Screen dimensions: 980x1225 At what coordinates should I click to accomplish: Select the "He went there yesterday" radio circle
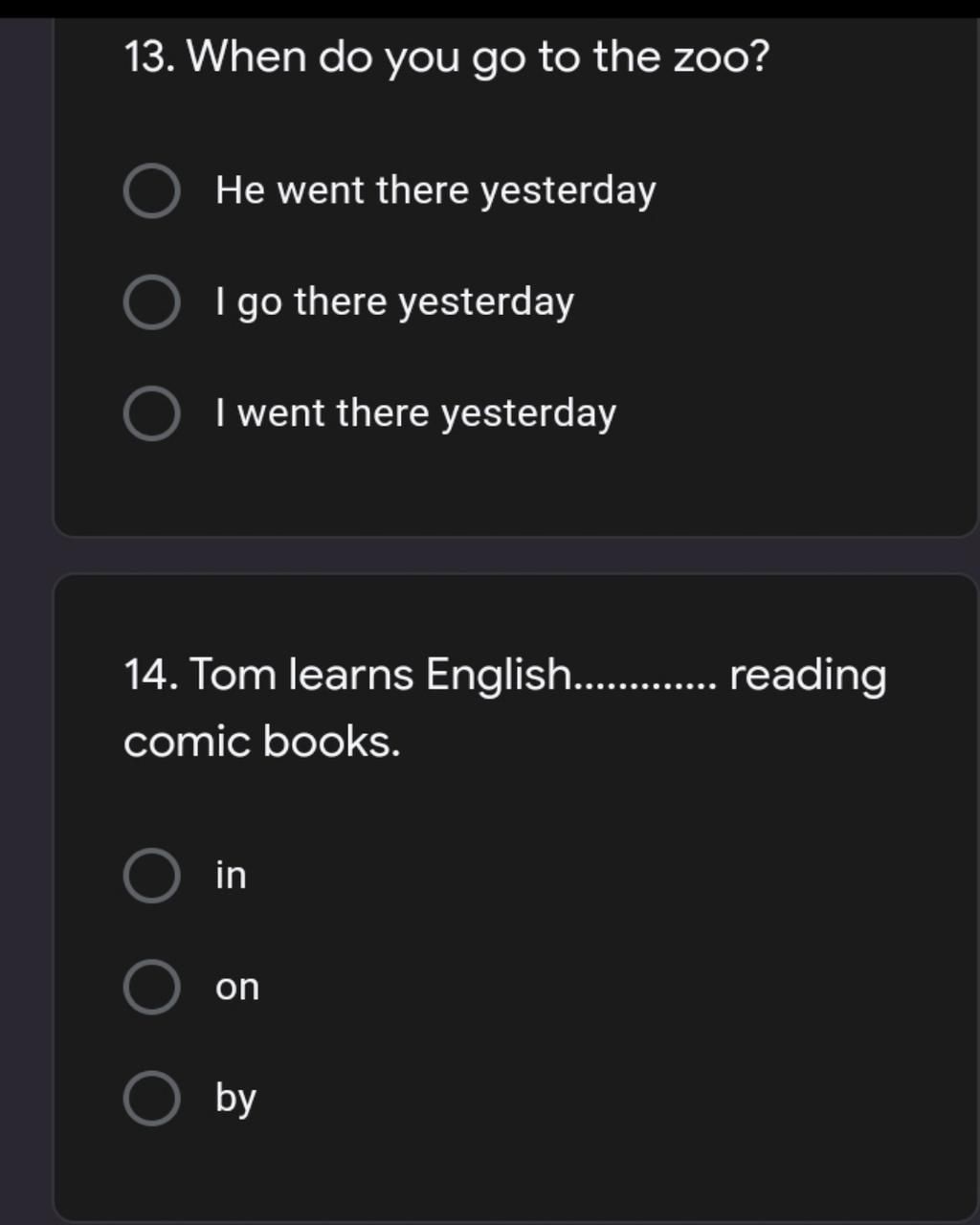click(151, 190)
